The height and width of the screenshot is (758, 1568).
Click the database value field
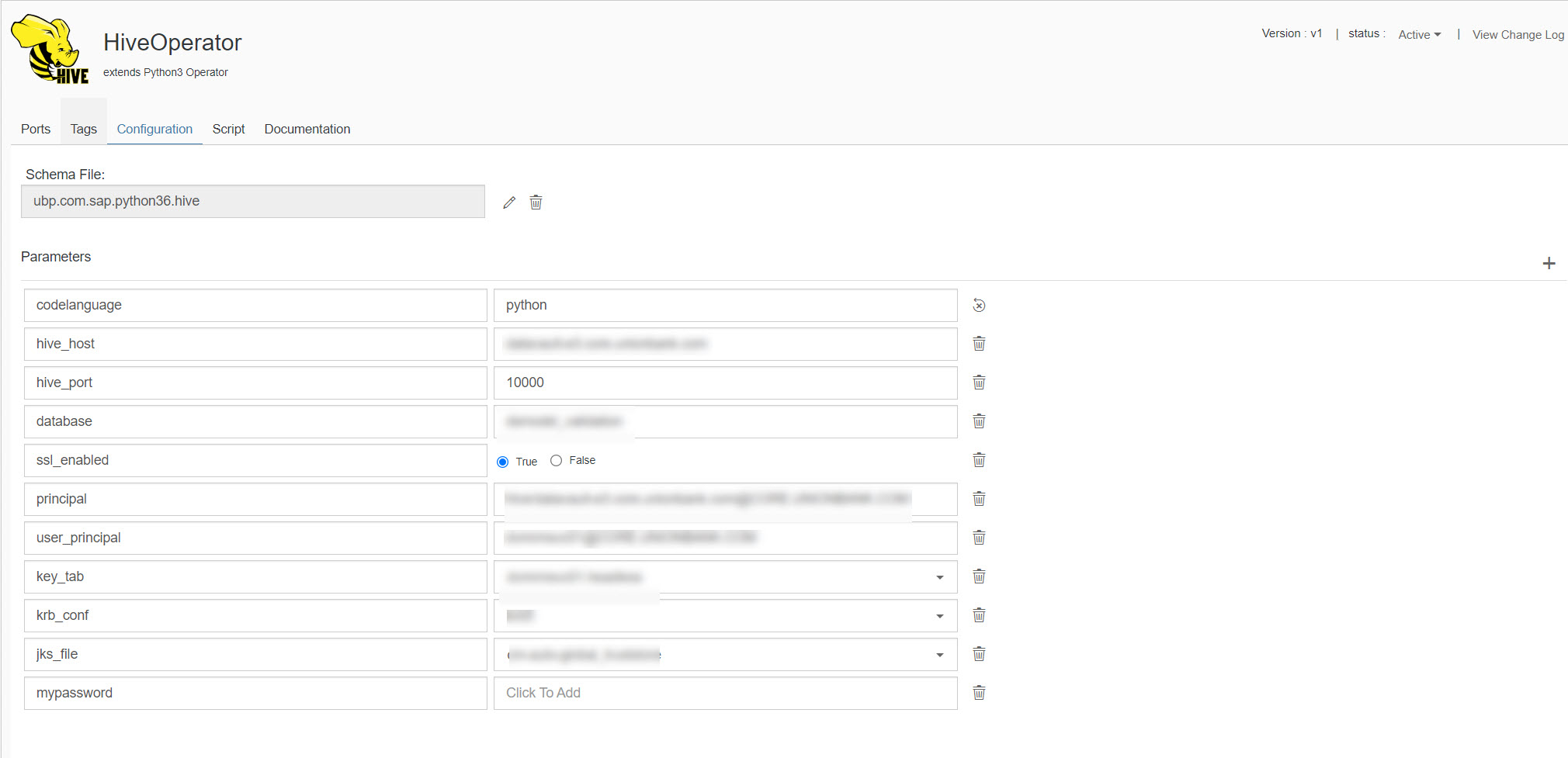point(726,421)
